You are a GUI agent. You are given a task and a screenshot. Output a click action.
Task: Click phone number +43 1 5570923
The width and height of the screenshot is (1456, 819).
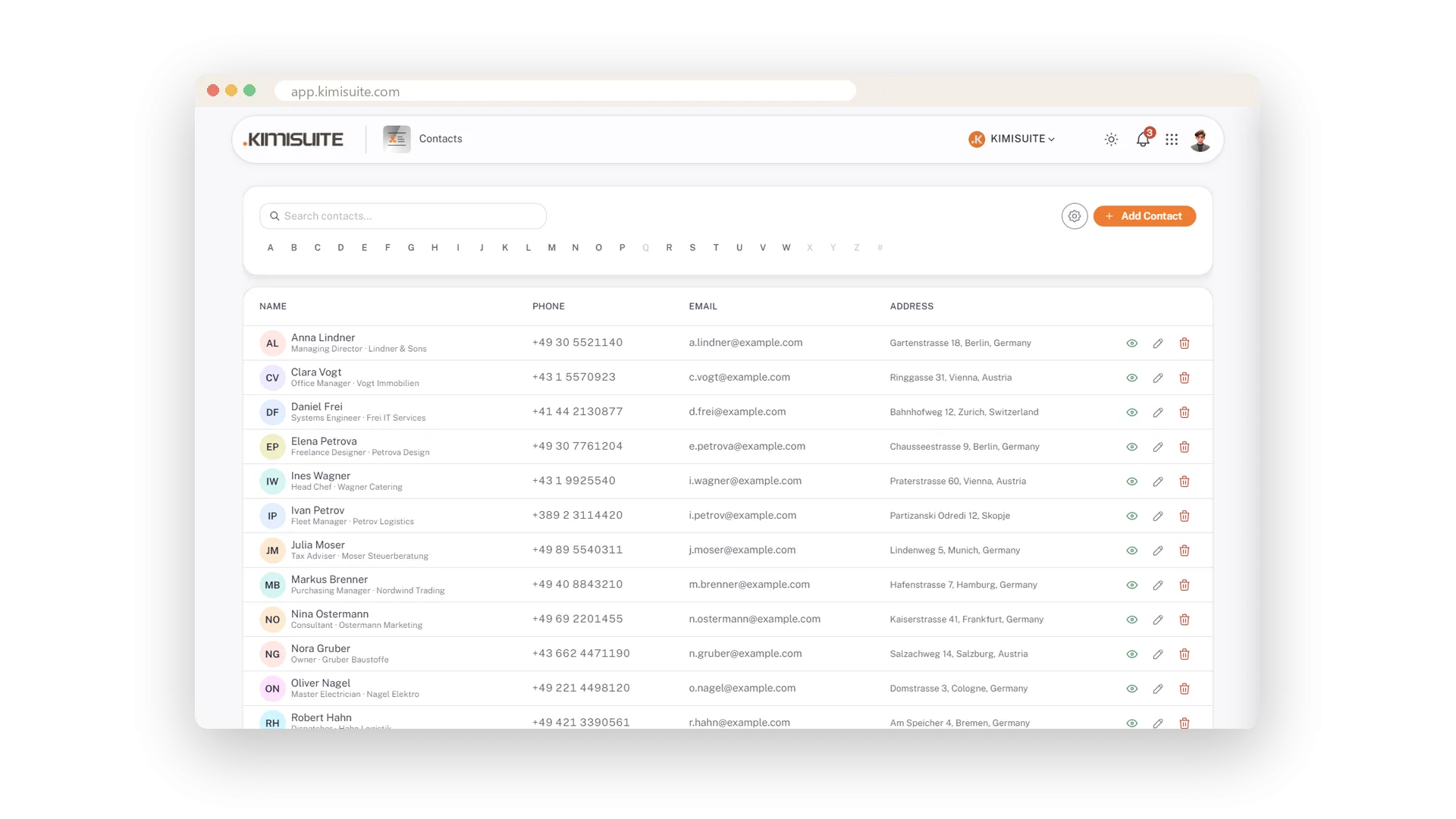574,377
